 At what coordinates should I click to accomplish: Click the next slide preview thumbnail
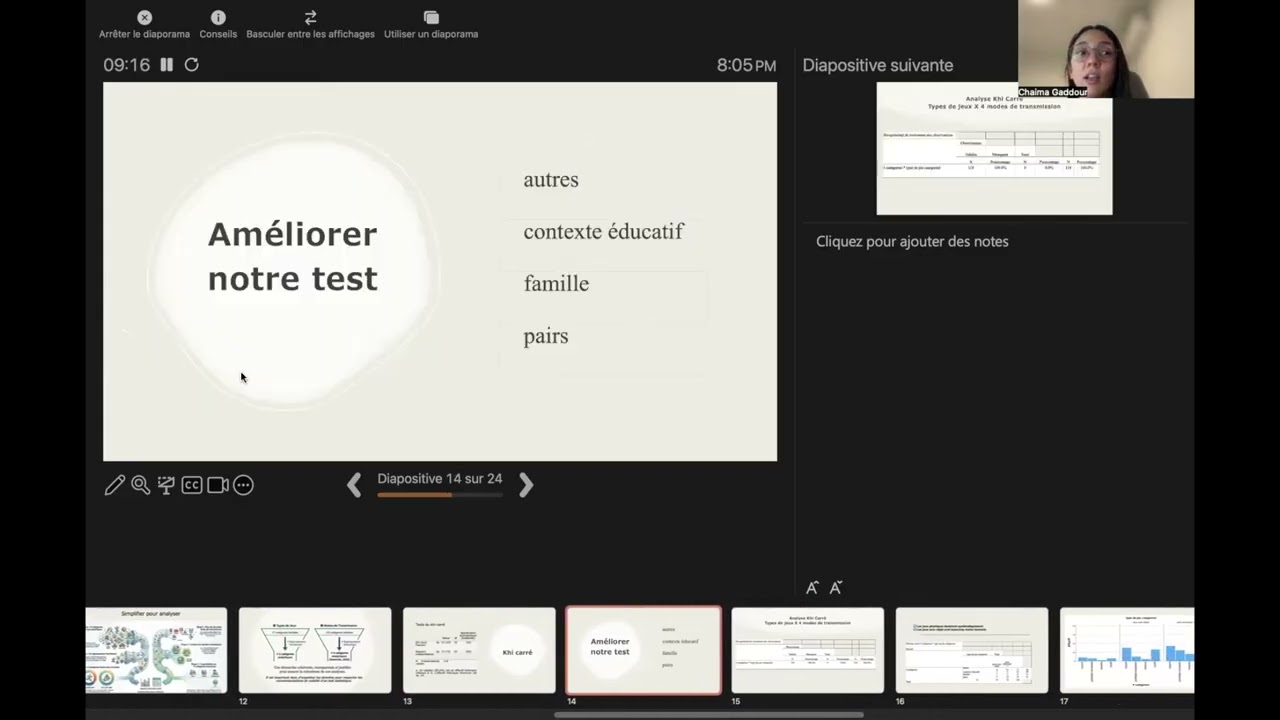point(994,149)
